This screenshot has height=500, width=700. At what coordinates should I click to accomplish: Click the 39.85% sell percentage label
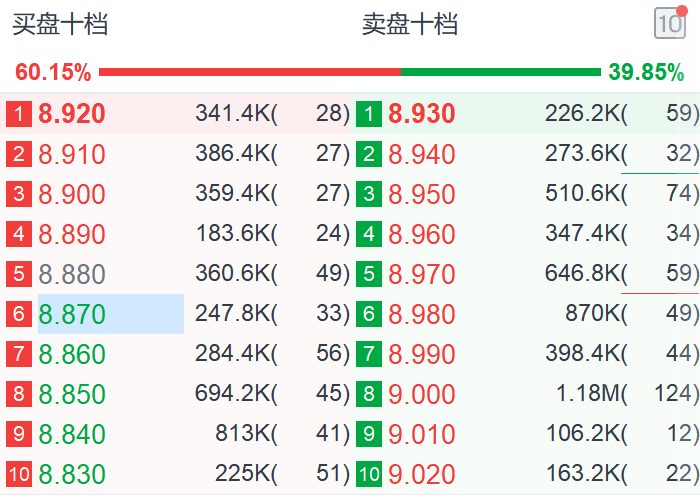tap(646, 72)
